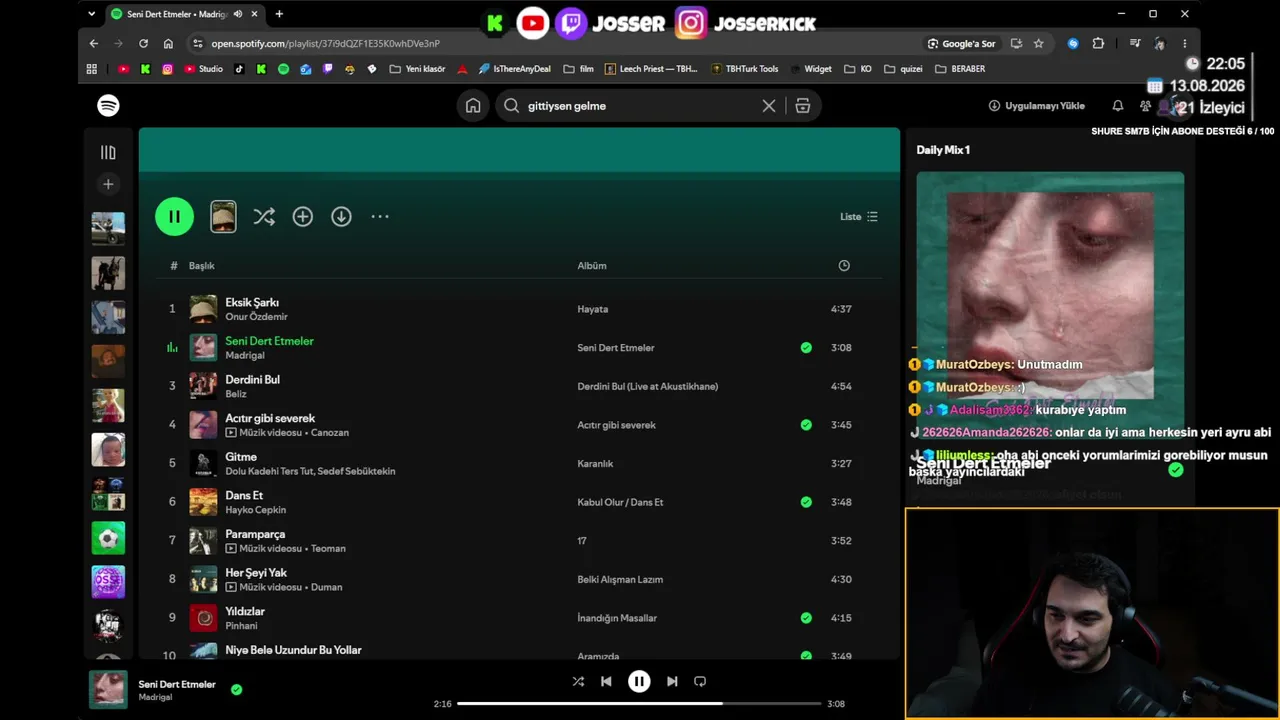This screenshot has width=1280, height=720.
Task: Toggle saved checkmark for 'Acıtır gibi severek' row
Action: point(806,425)
